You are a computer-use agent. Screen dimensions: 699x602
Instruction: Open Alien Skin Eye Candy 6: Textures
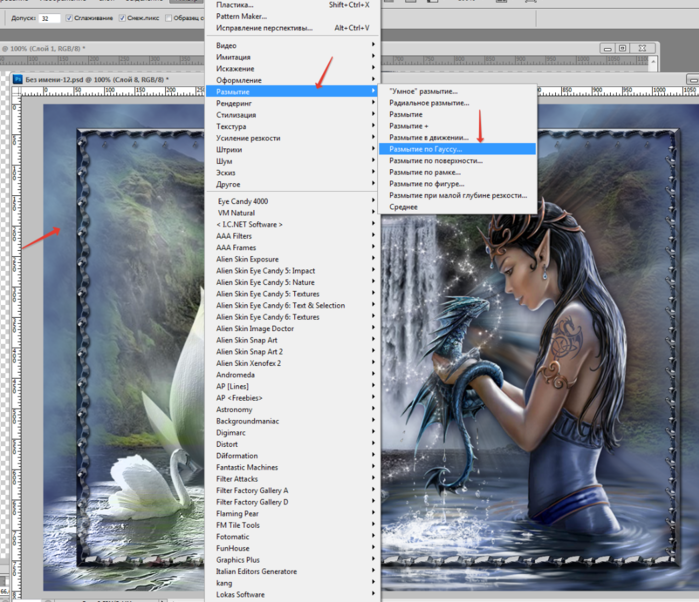click(x=293, y=317)
